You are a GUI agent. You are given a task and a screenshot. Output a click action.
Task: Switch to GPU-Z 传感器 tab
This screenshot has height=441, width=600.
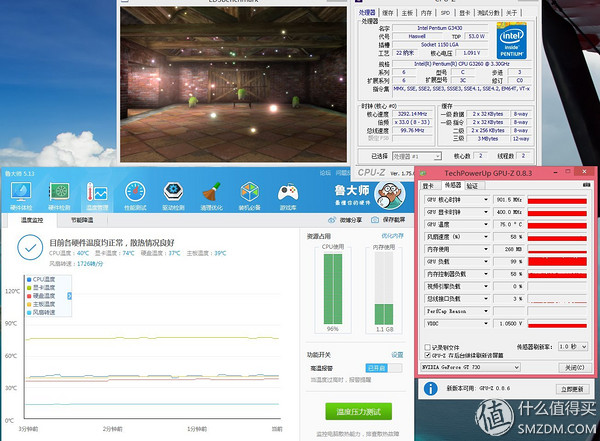[453, 185]
